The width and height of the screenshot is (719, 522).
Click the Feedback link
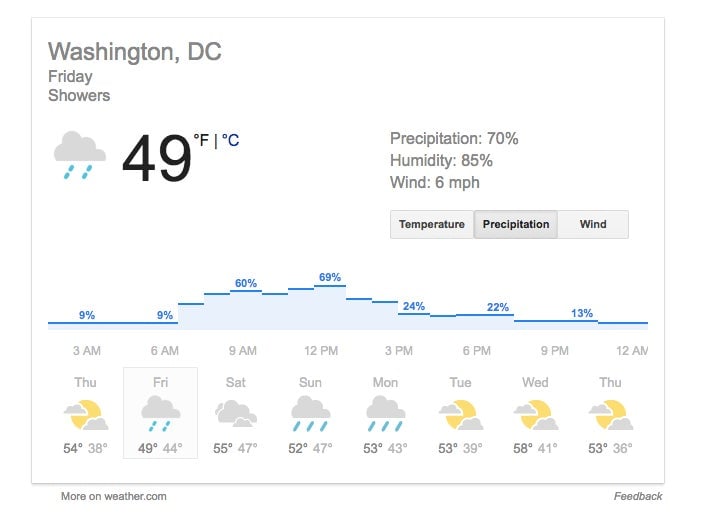pos(638,496)
